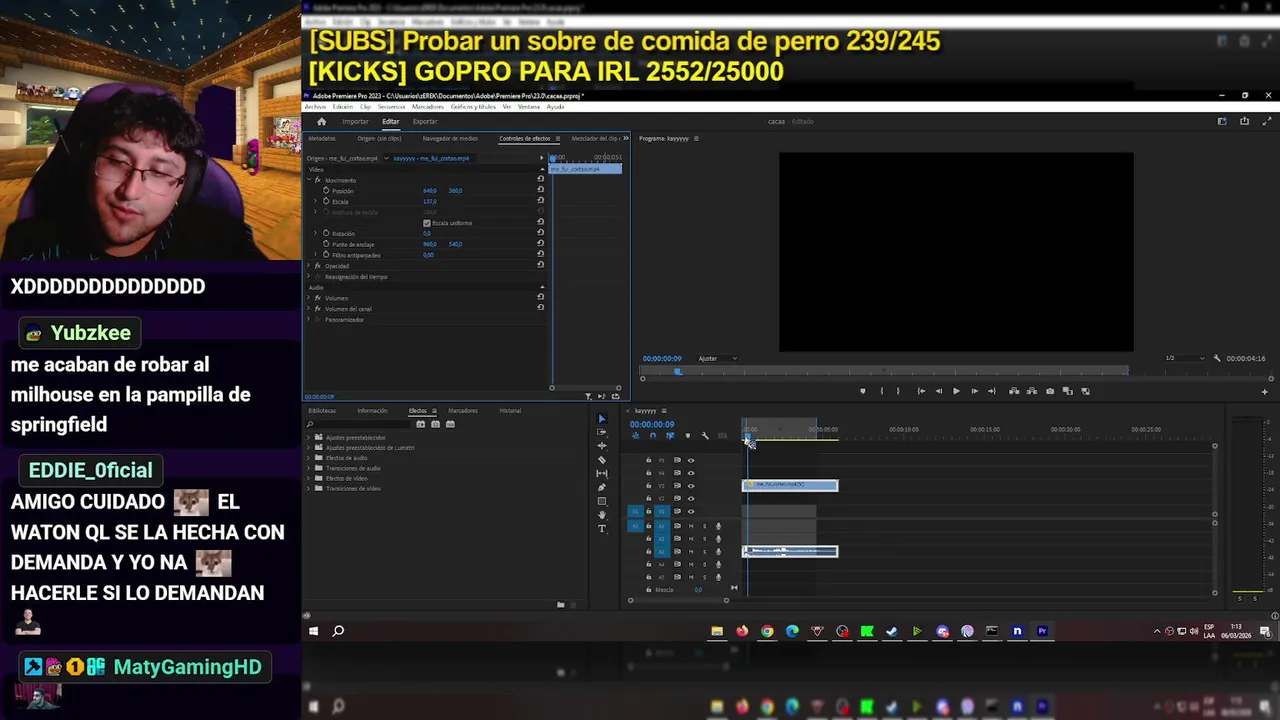Viewport: 1280px width, 720px height.
Task: Toggle the Rotación animation stopwatch
Action: pyautogui.click(x=326, y=233)
